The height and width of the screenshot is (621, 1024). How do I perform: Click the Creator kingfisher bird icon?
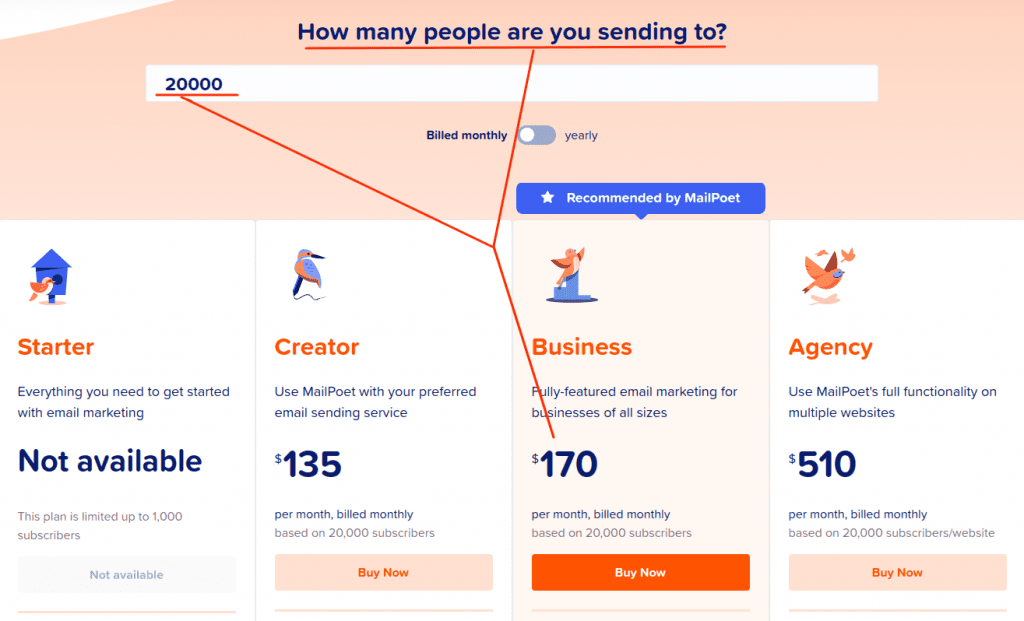[308, 274]
